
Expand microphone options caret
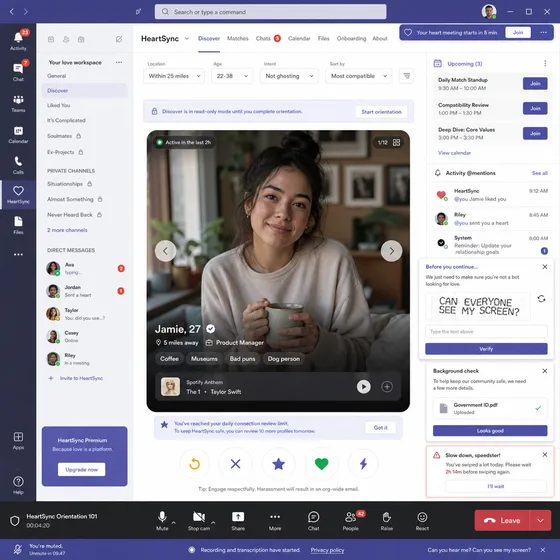(x=174, y=522)
